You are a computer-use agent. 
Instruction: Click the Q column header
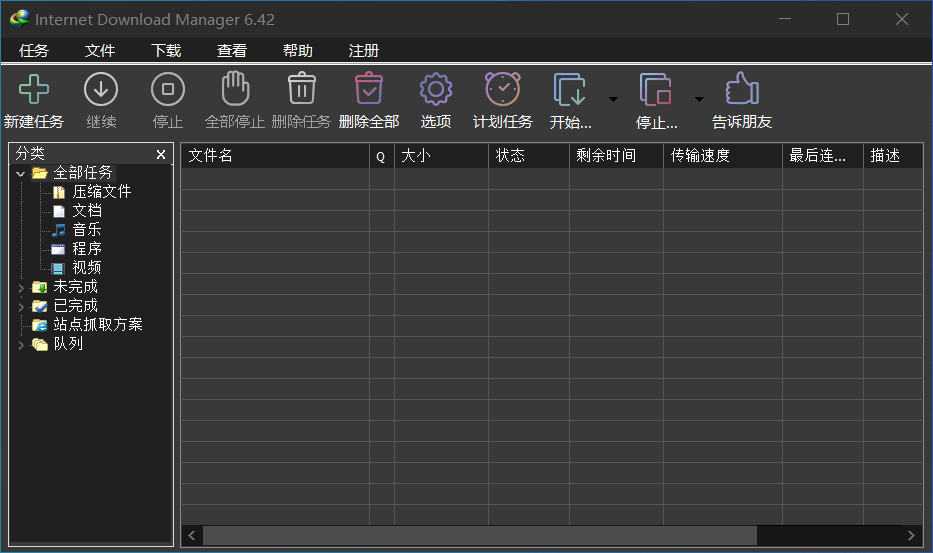coord(381,155)
